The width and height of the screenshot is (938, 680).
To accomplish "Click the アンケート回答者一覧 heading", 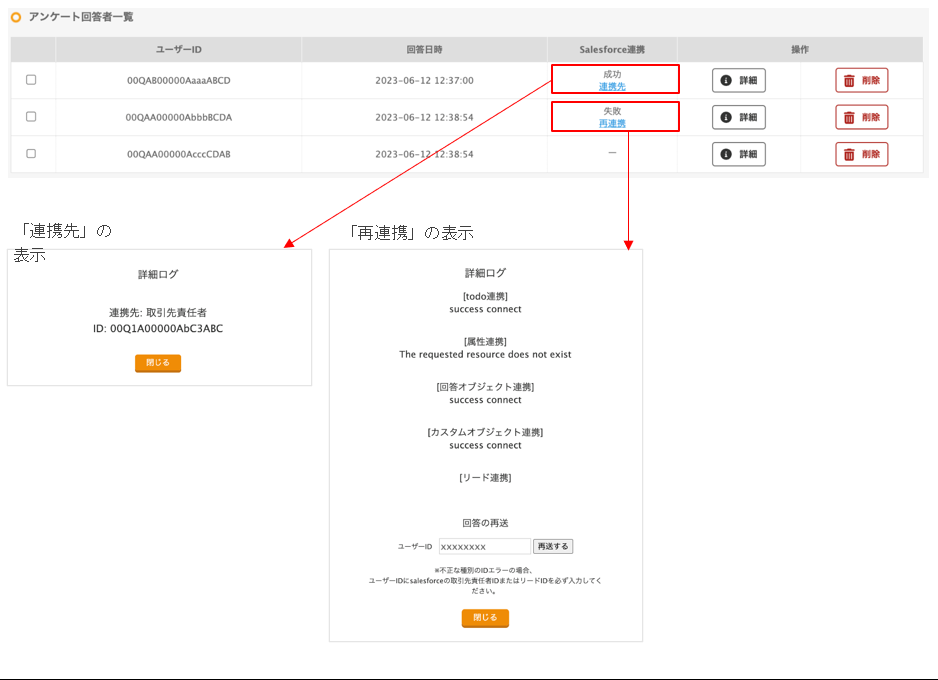I will pyautogui.click(x=81, y=17).
